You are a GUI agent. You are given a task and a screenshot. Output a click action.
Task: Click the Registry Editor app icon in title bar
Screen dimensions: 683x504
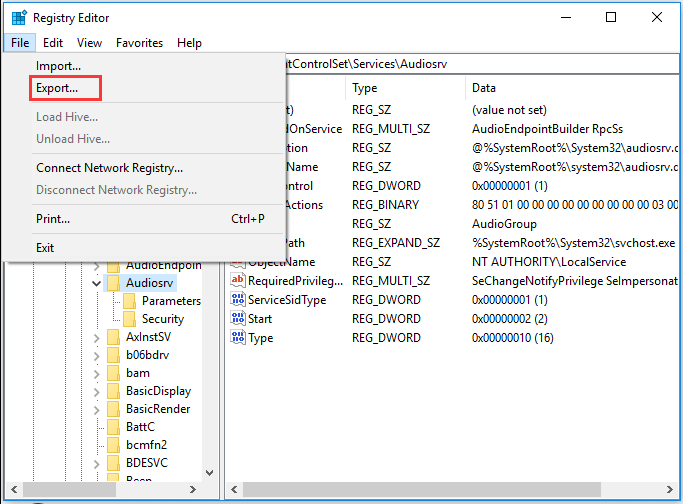click(19, 18)
